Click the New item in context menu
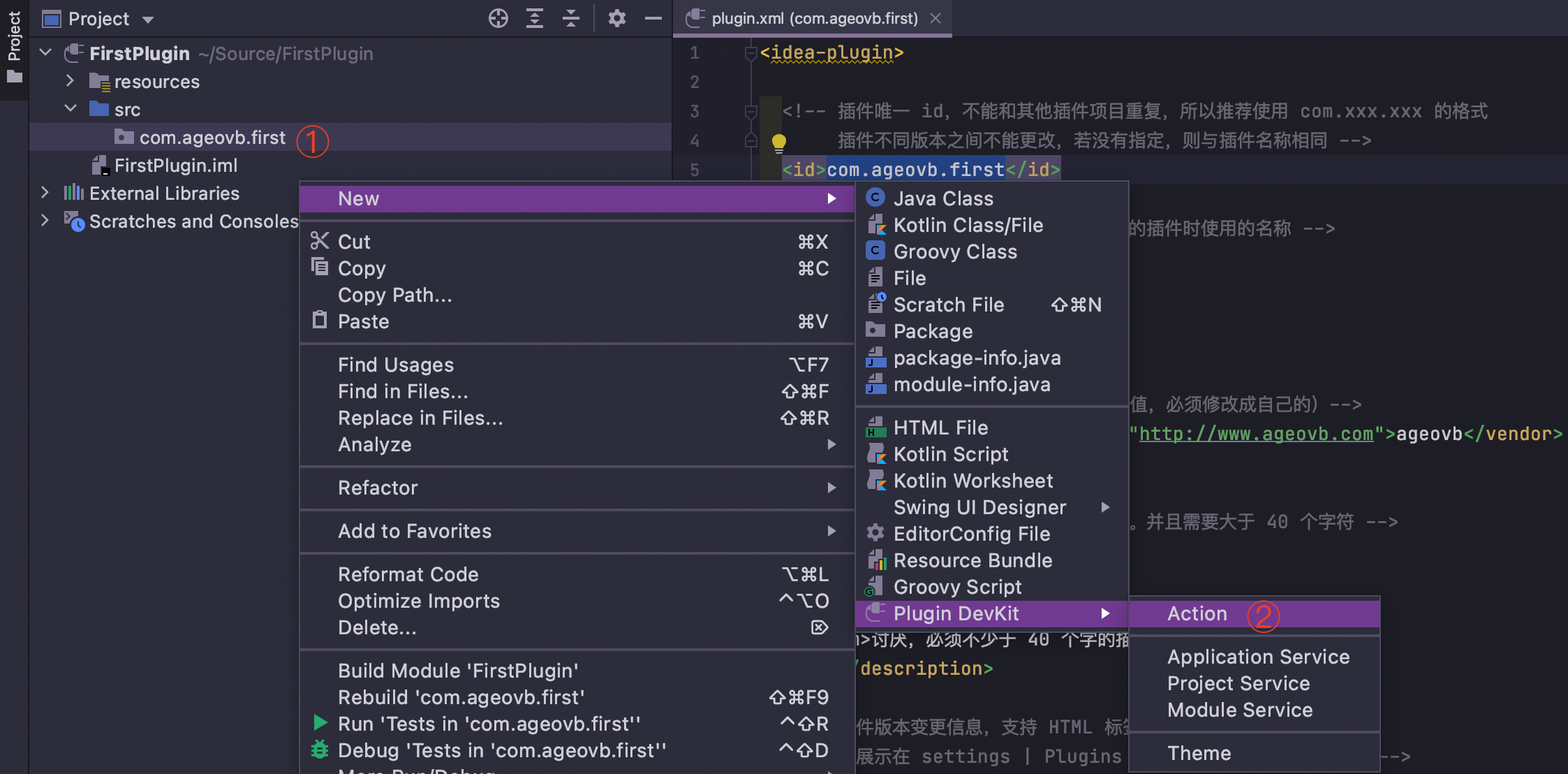Screen dimensions: 1568x774 pyautogui.click(x=577, y=198)
